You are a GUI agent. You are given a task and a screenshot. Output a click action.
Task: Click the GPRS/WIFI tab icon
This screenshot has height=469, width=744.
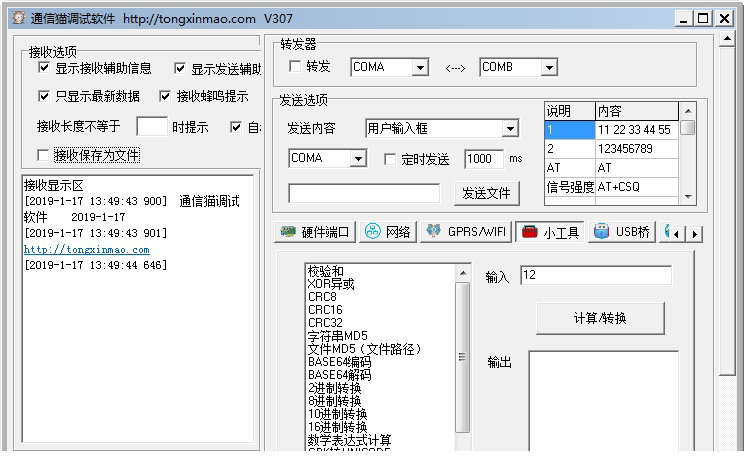coord(433,231)
